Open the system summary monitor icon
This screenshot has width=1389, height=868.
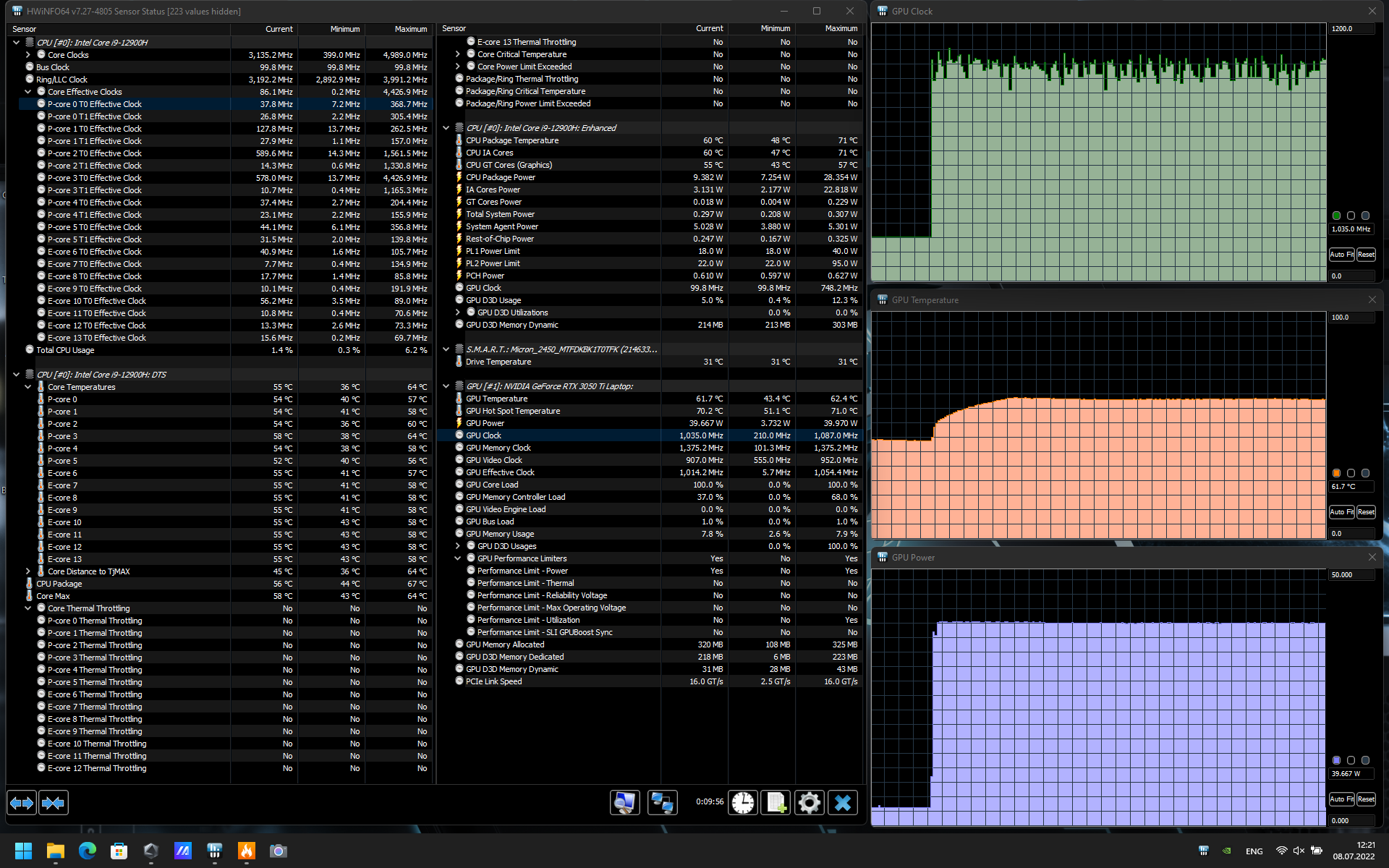click(624, 802)
